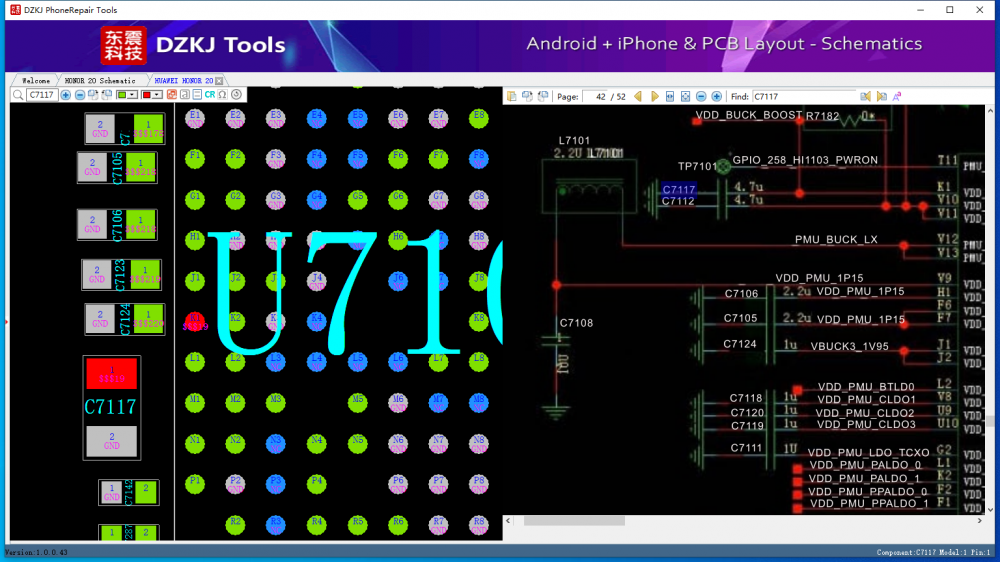
Task: Click the schematic horizontal scrollbar right arrow
Action: [x=980, y=521]
